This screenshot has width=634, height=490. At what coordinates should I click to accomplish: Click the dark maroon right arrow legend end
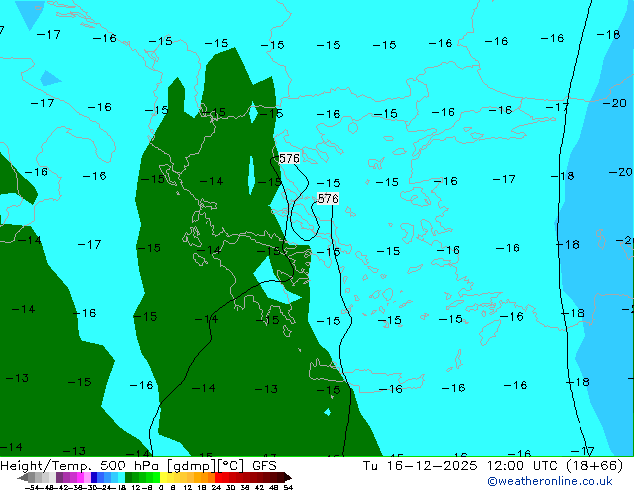[x=288, y=477]
